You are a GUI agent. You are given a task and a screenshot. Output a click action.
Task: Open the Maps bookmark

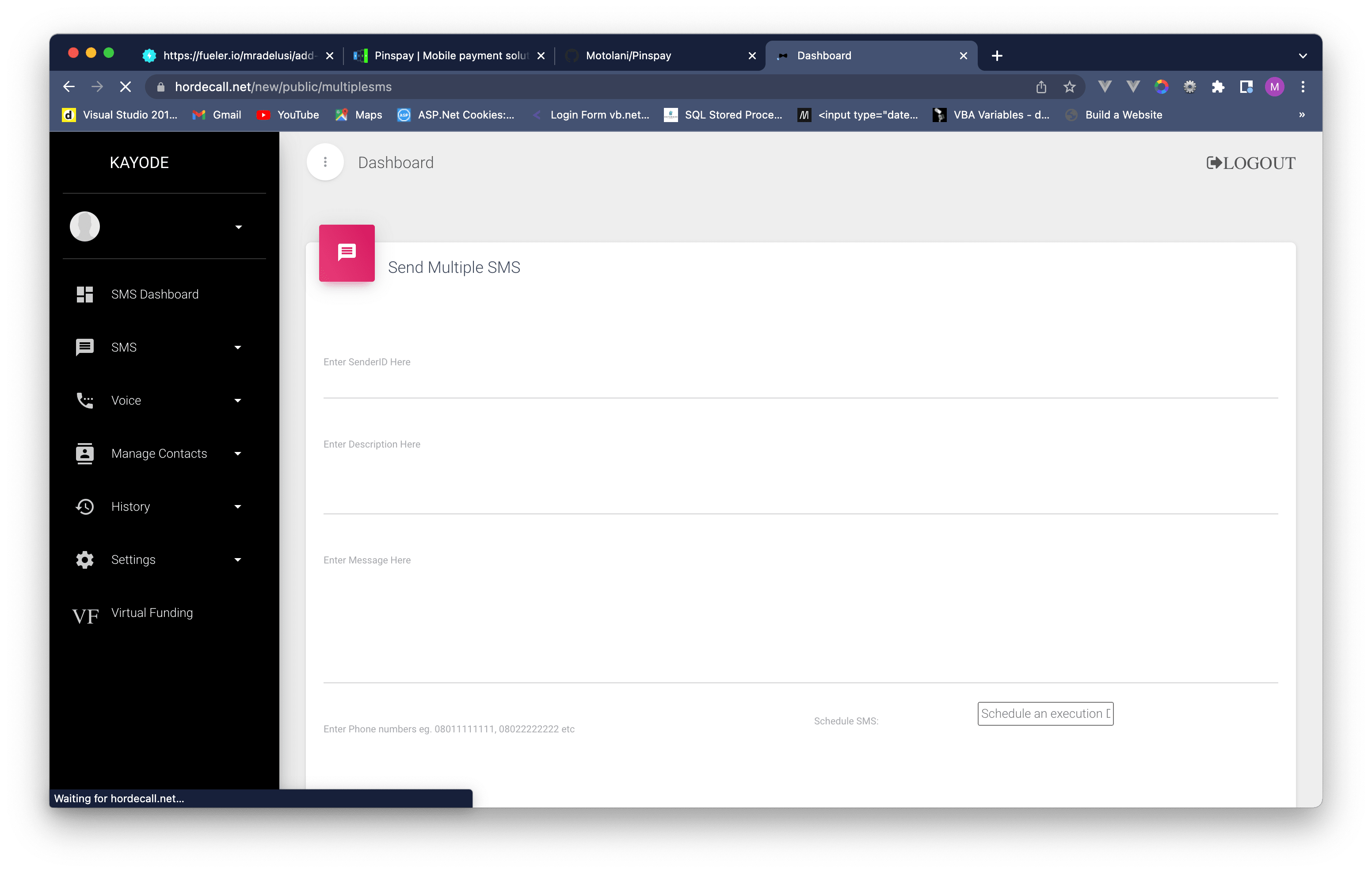pyautogui.click(x=359, y=115)
